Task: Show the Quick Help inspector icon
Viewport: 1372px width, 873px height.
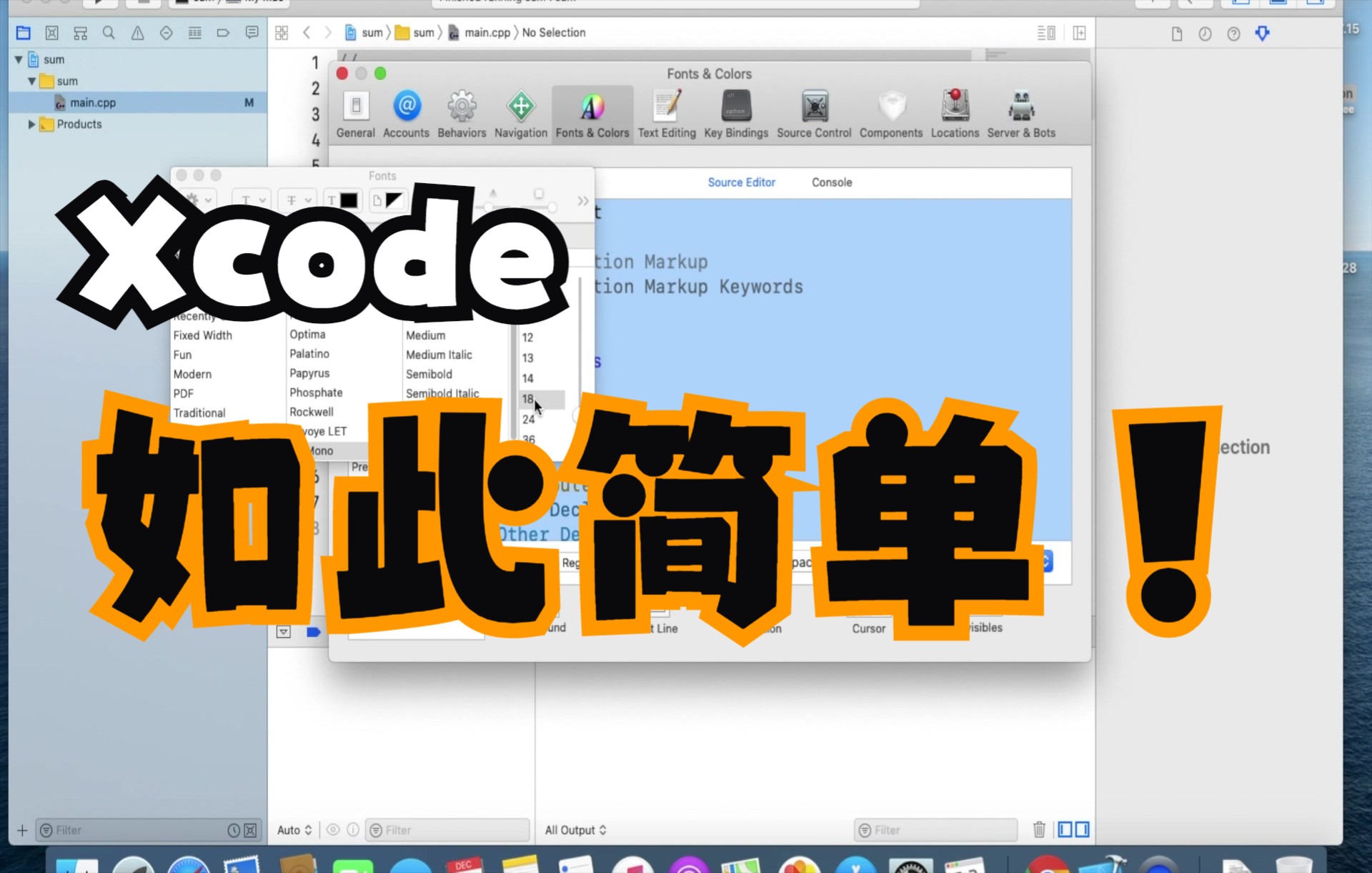Action: click(1234, 34)
